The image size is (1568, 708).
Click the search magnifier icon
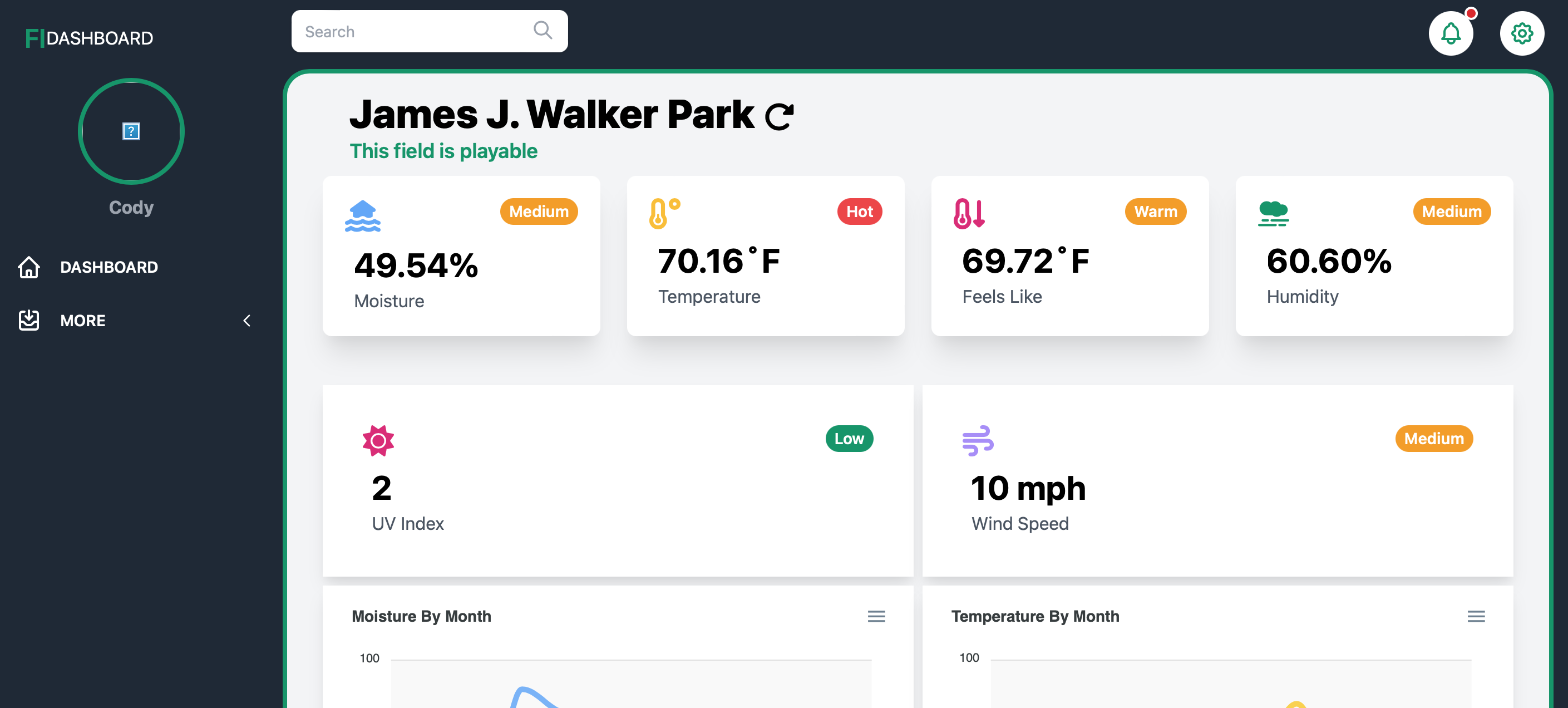pos(543,30)
